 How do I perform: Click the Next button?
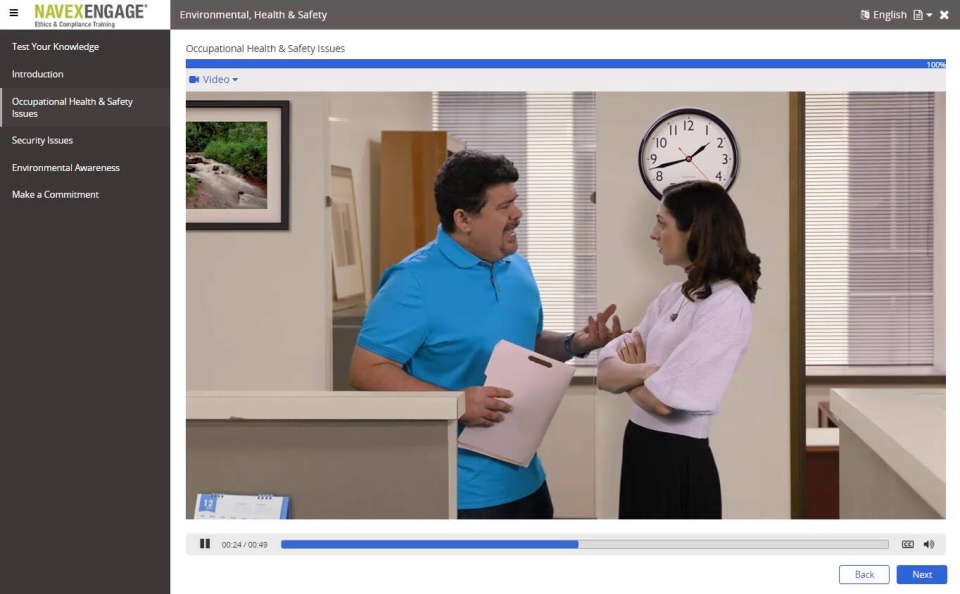(921, 574)
